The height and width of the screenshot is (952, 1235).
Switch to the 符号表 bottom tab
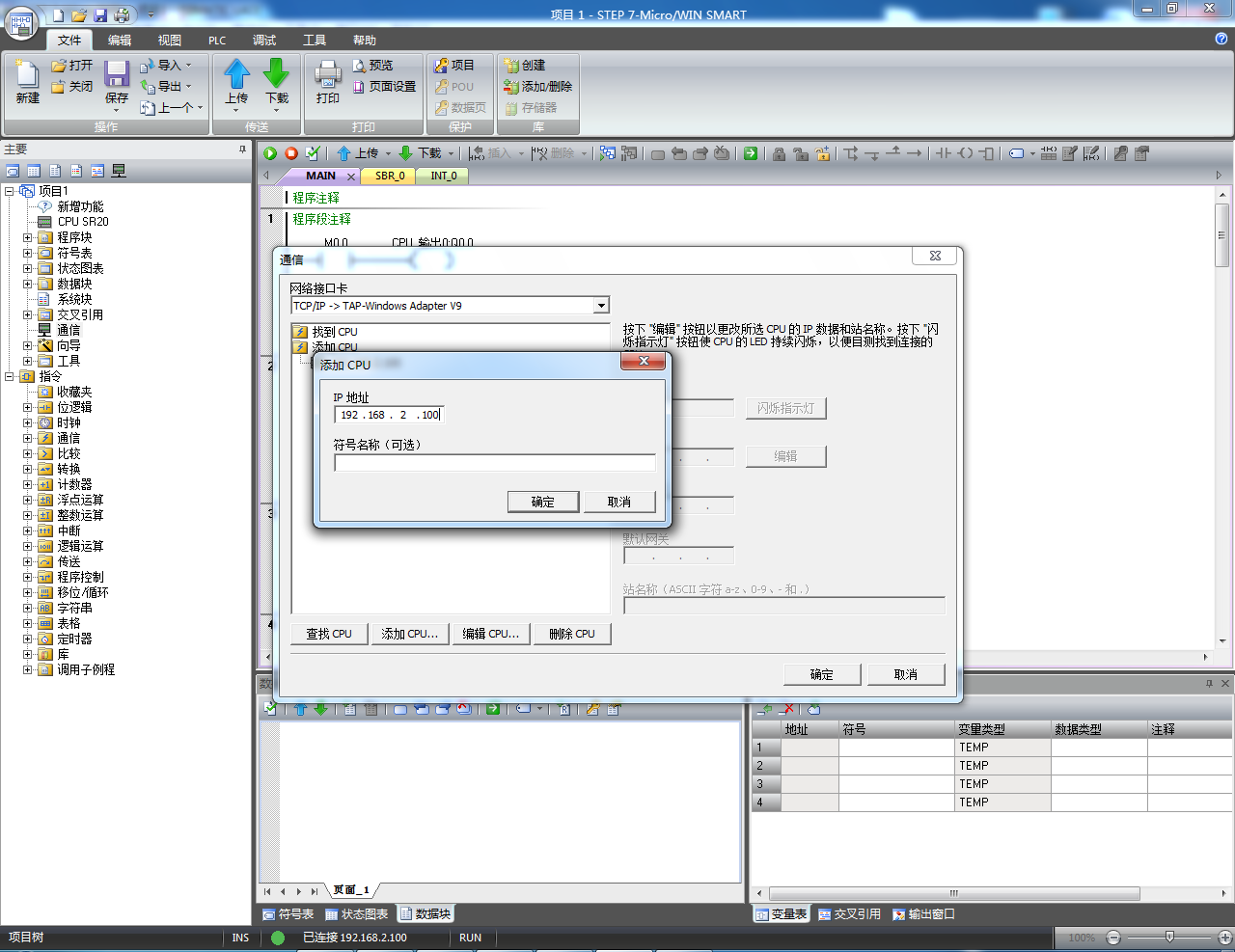pos(288,913)
